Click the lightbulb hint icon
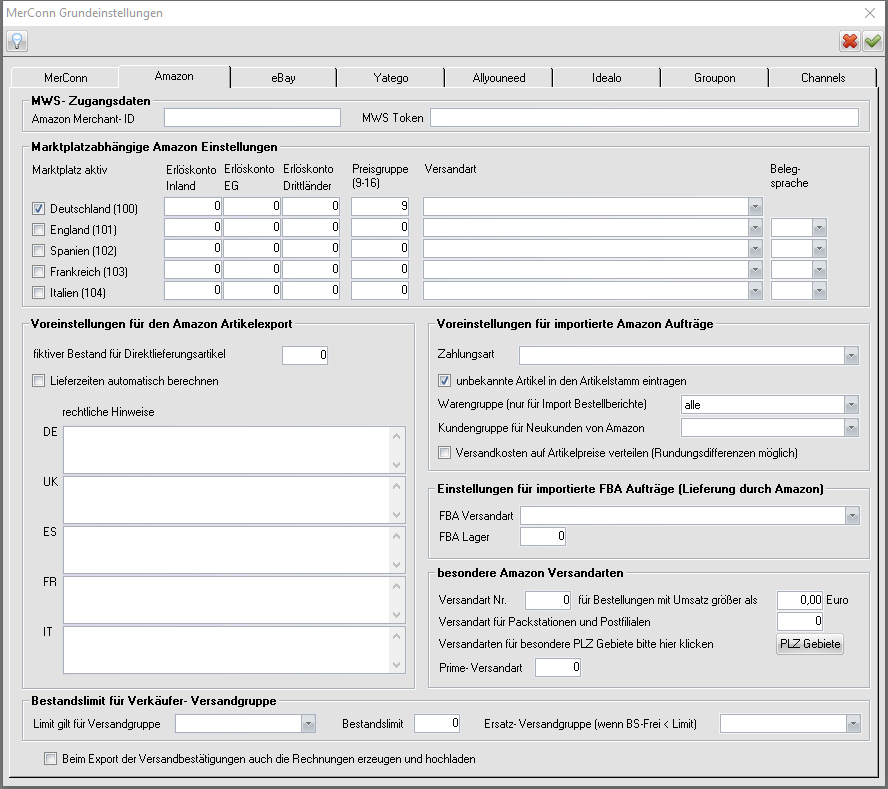Image resolution: width=888 pixels, height=789 pixels. [17, 41]
